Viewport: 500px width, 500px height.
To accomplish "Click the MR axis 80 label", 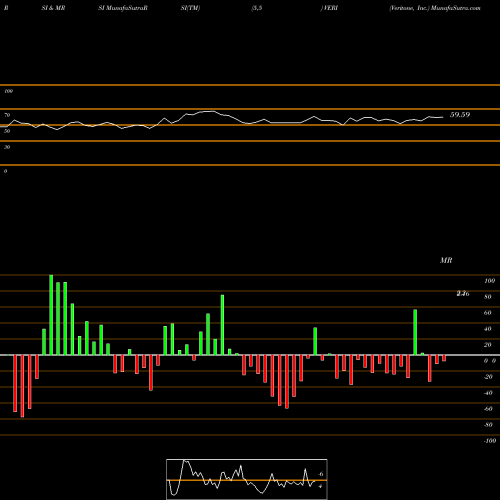I will [x=488, y=297].
